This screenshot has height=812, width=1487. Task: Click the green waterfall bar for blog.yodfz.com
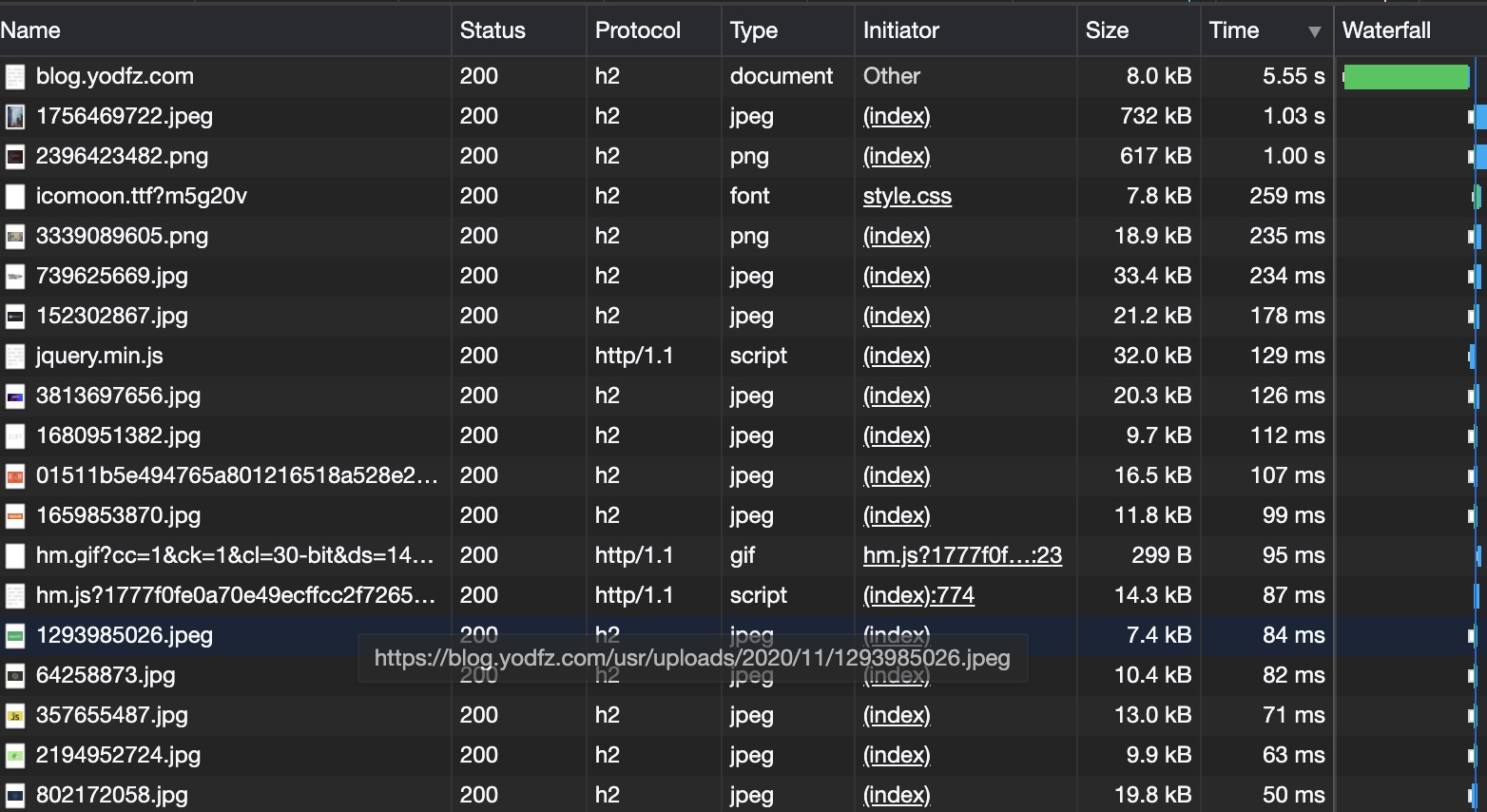tap(1406, 77)
